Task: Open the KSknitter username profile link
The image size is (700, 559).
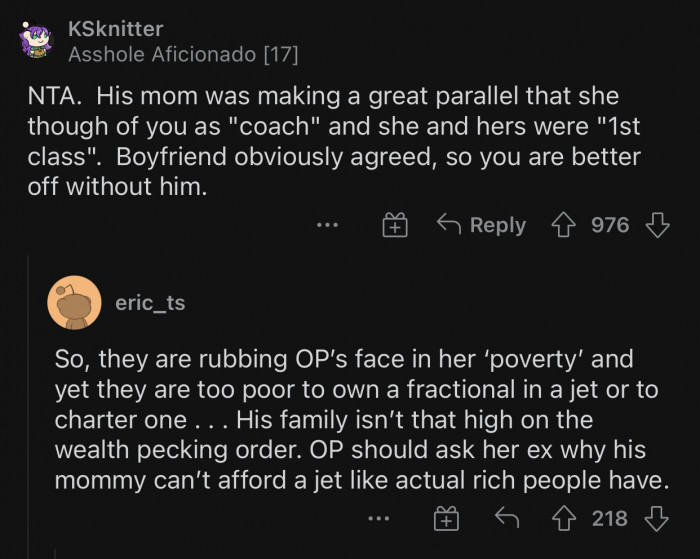Action: [x=115, y=29]
